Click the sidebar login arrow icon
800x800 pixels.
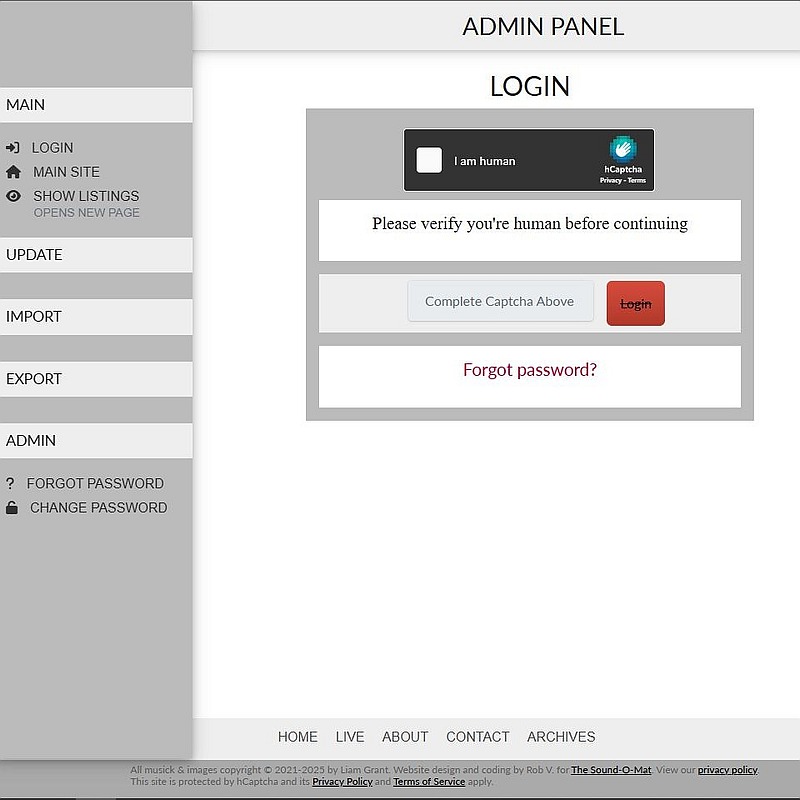pyautogui.click(x=13, y=147)
